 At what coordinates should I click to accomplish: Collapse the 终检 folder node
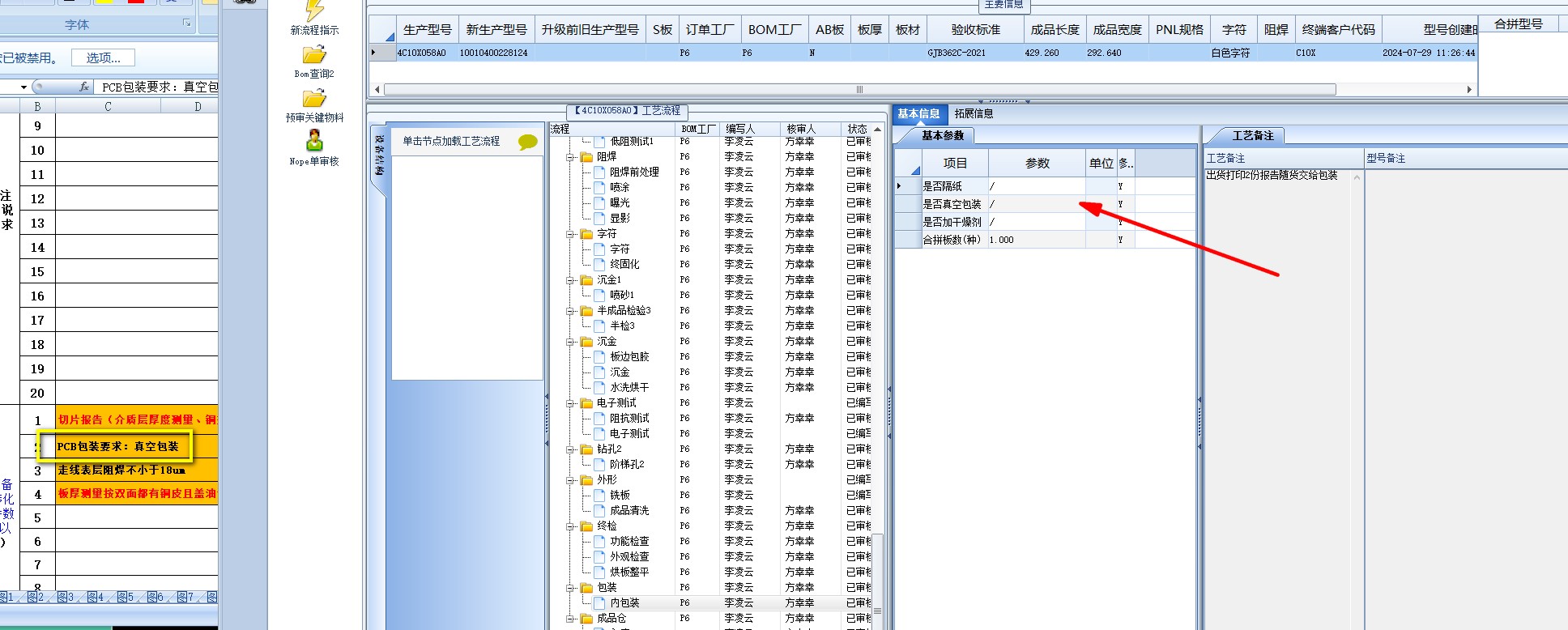point(570,526)
